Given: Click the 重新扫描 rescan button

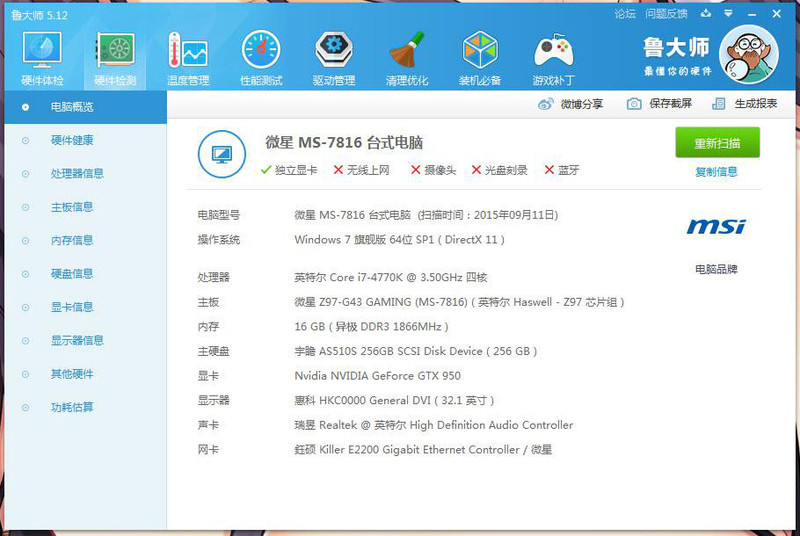Looking at the screenshot, I should pos(717,143).
